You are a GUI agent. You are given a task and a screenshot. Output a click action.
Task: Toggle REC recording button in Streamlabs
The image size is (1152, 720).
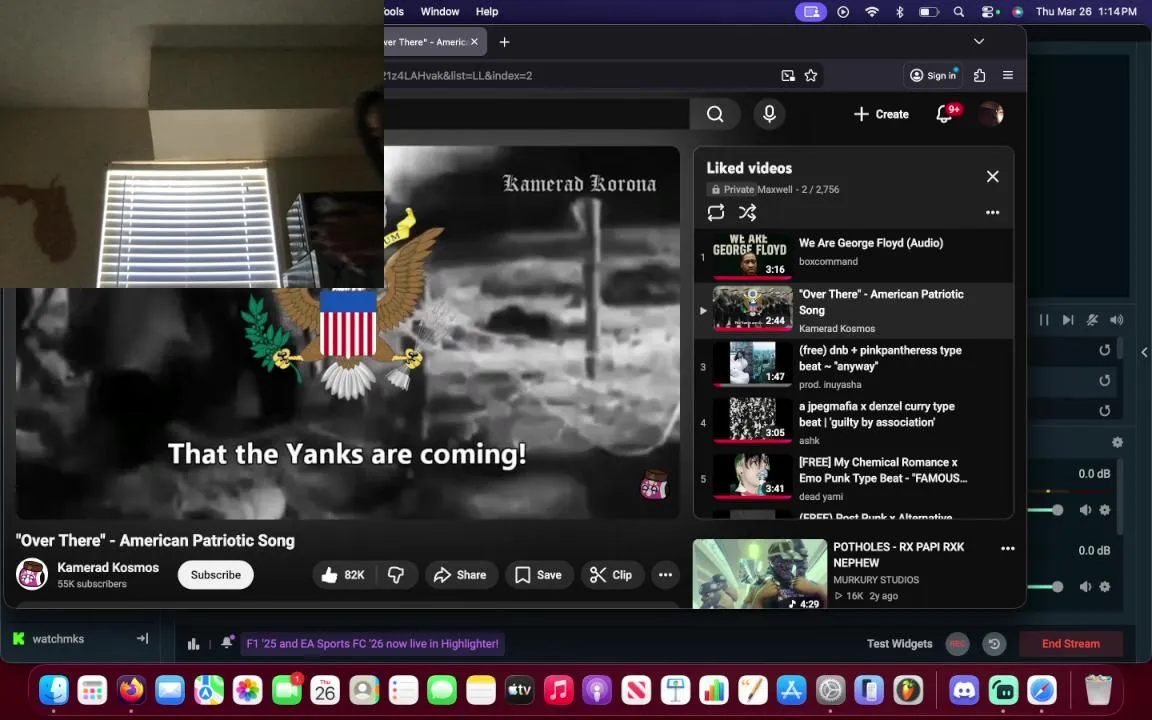click(x=957, y=644)
